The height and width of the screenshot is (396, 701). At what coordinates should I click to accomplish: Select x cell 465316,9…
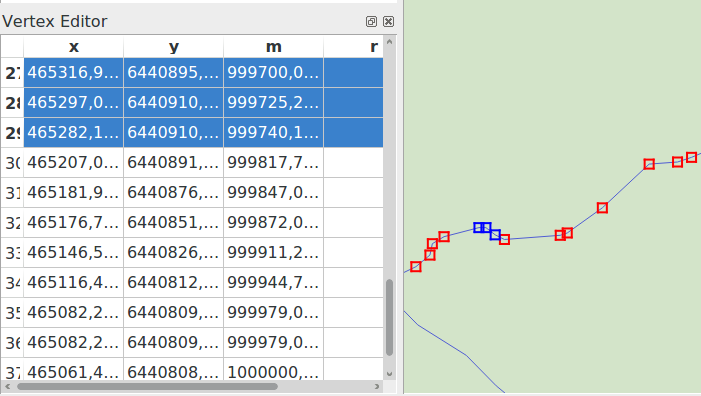click(74, 72)
